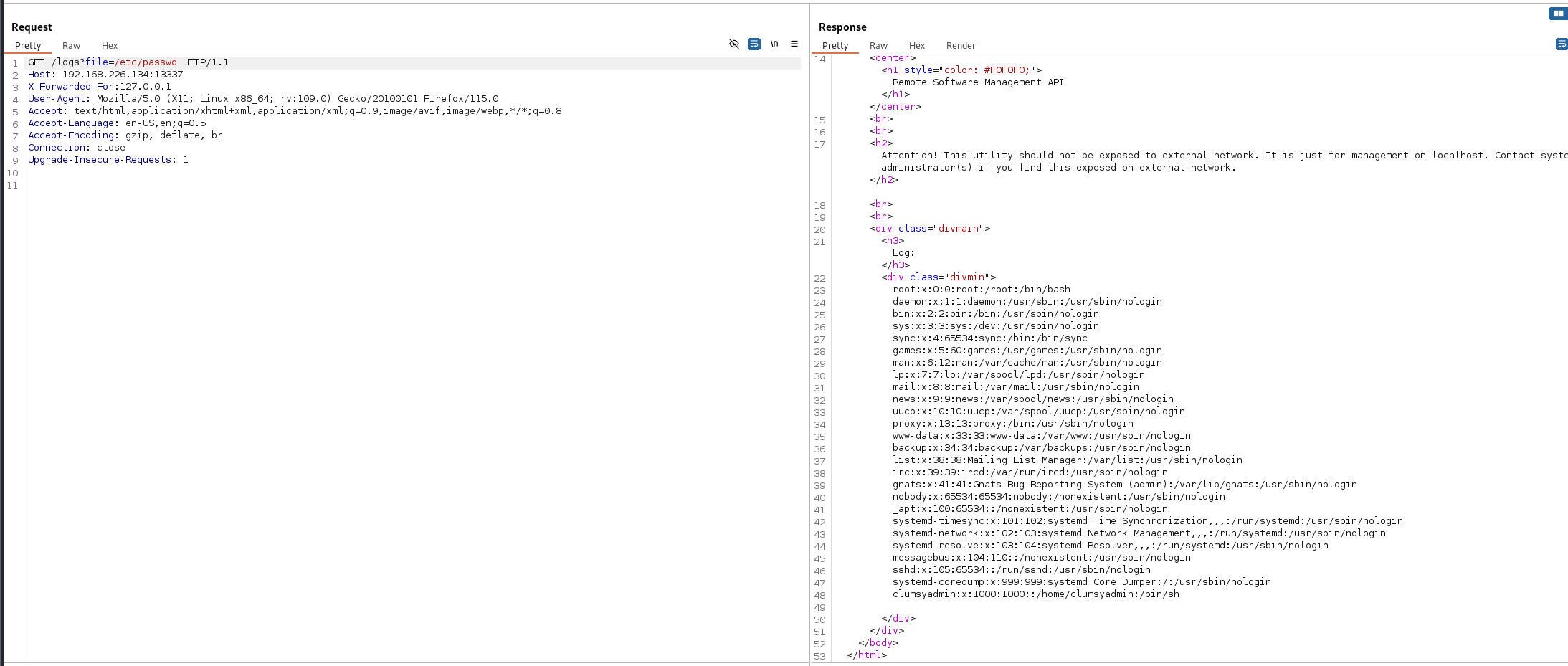
Task: Click the h1 style color #F0F0F0 line
Action: click(x=961, y=70)
